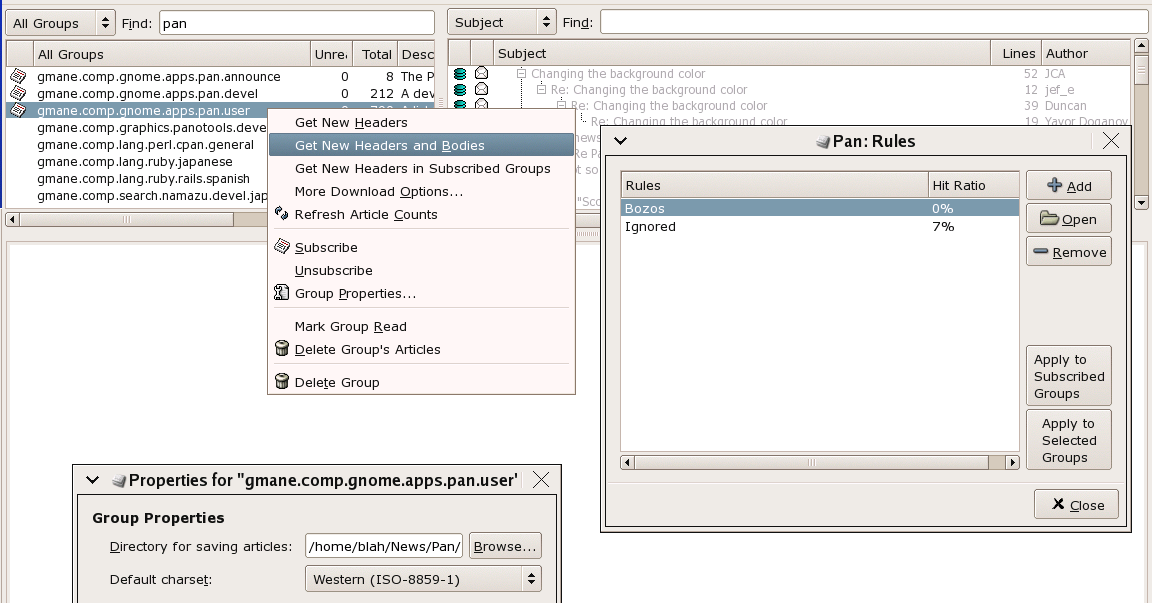
Task: Open the Subject search-type dropdown
Action: pos(503,22)
